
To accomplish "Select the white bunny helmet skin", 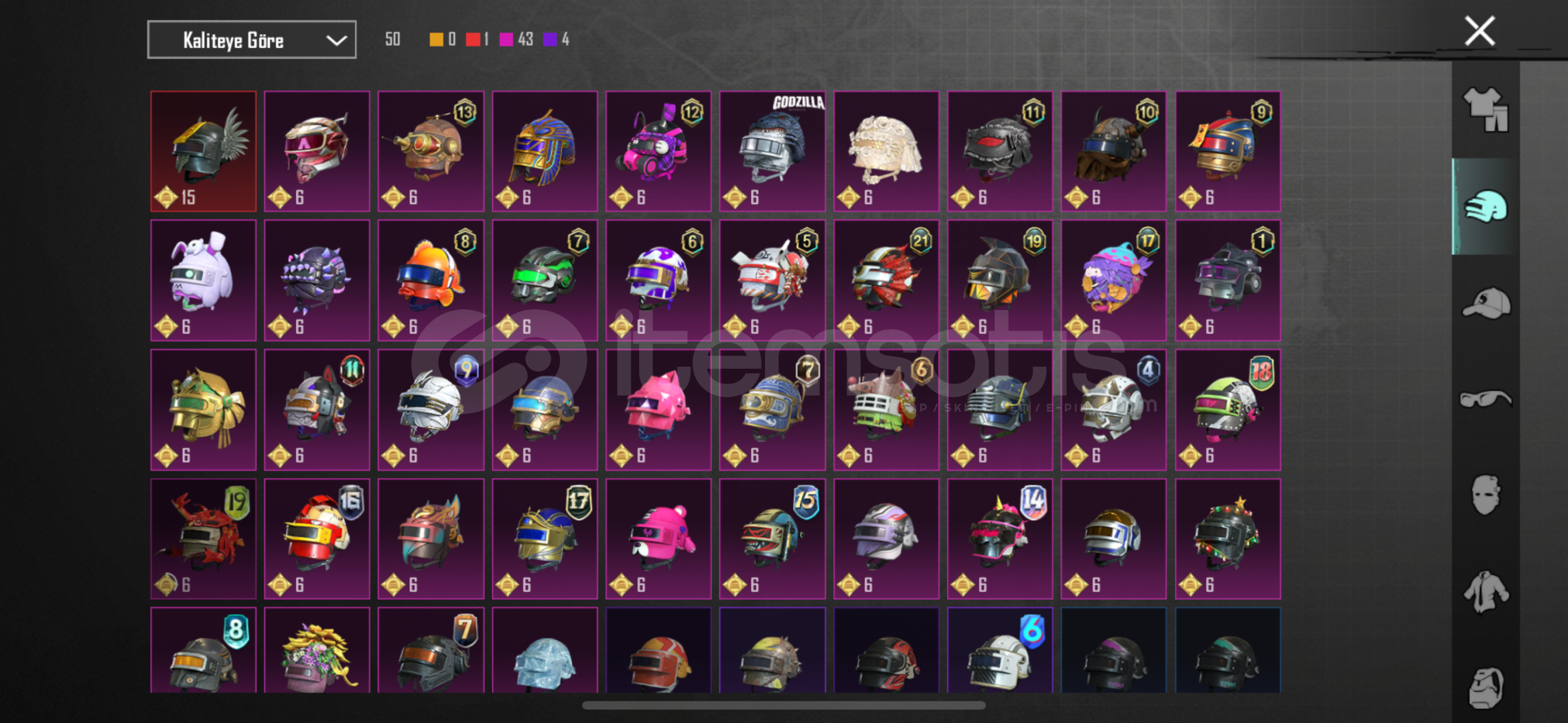I will point(204,280).
